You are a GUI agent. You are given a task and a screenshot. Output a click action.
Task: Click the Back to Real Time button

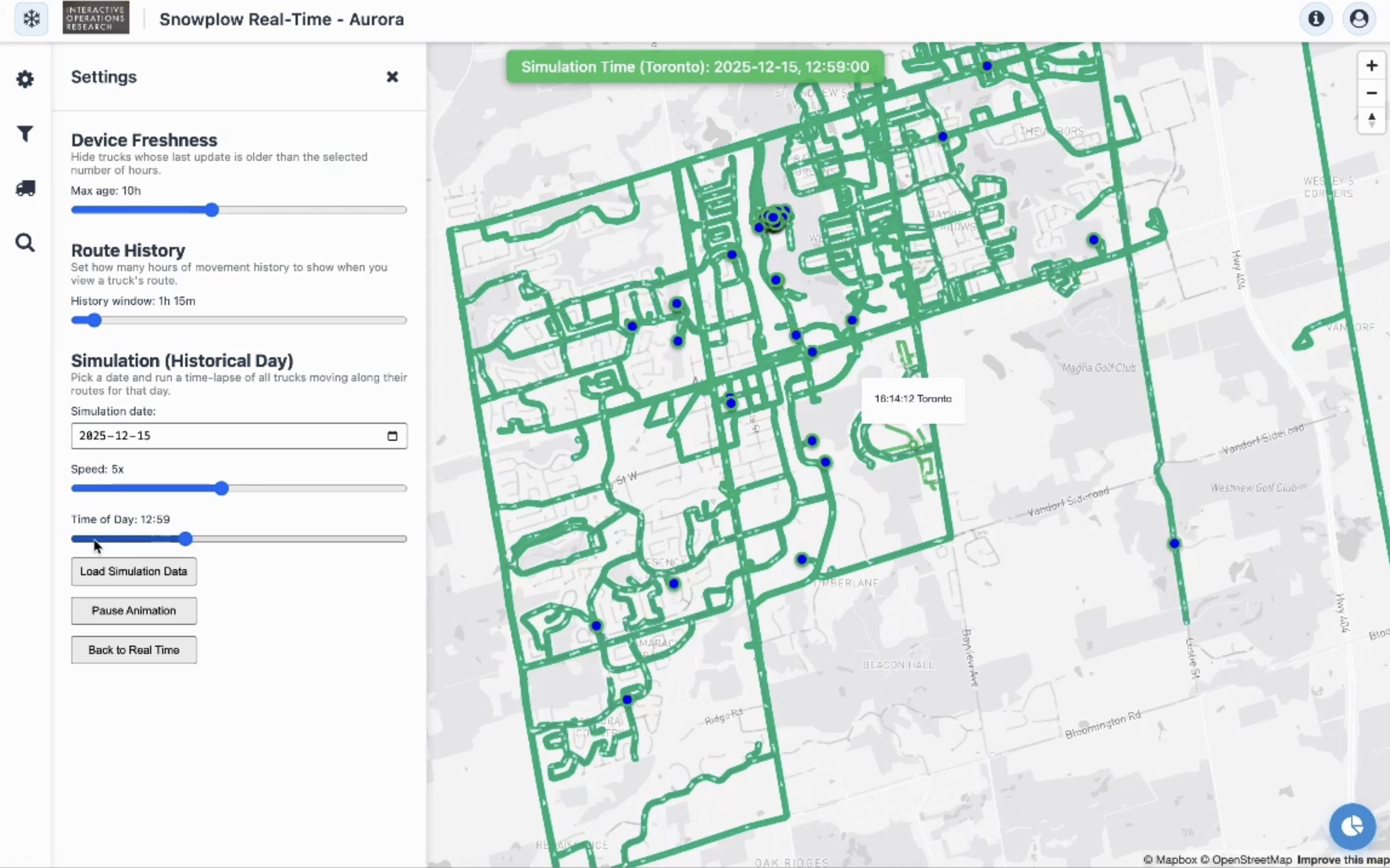coord(134,649)
